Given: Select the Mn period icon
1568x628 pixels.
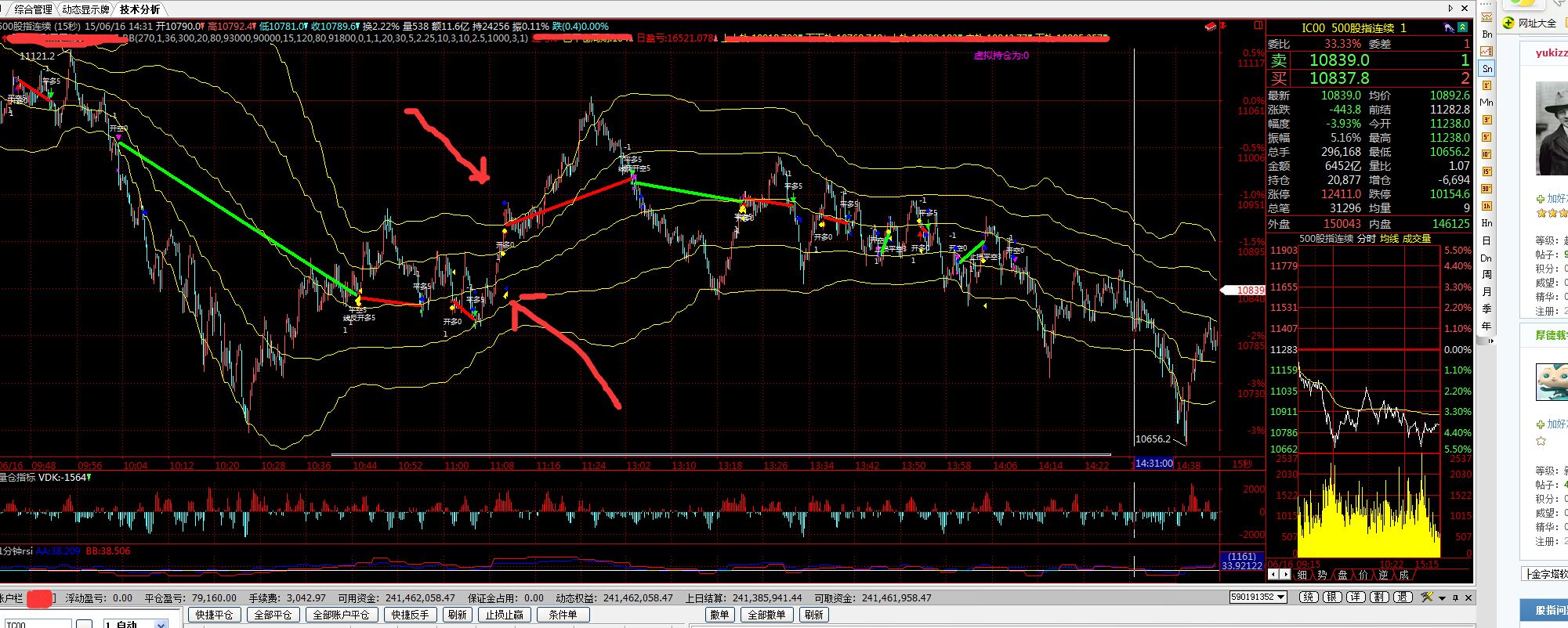Looking at the screenshot, I should 1487,102.
